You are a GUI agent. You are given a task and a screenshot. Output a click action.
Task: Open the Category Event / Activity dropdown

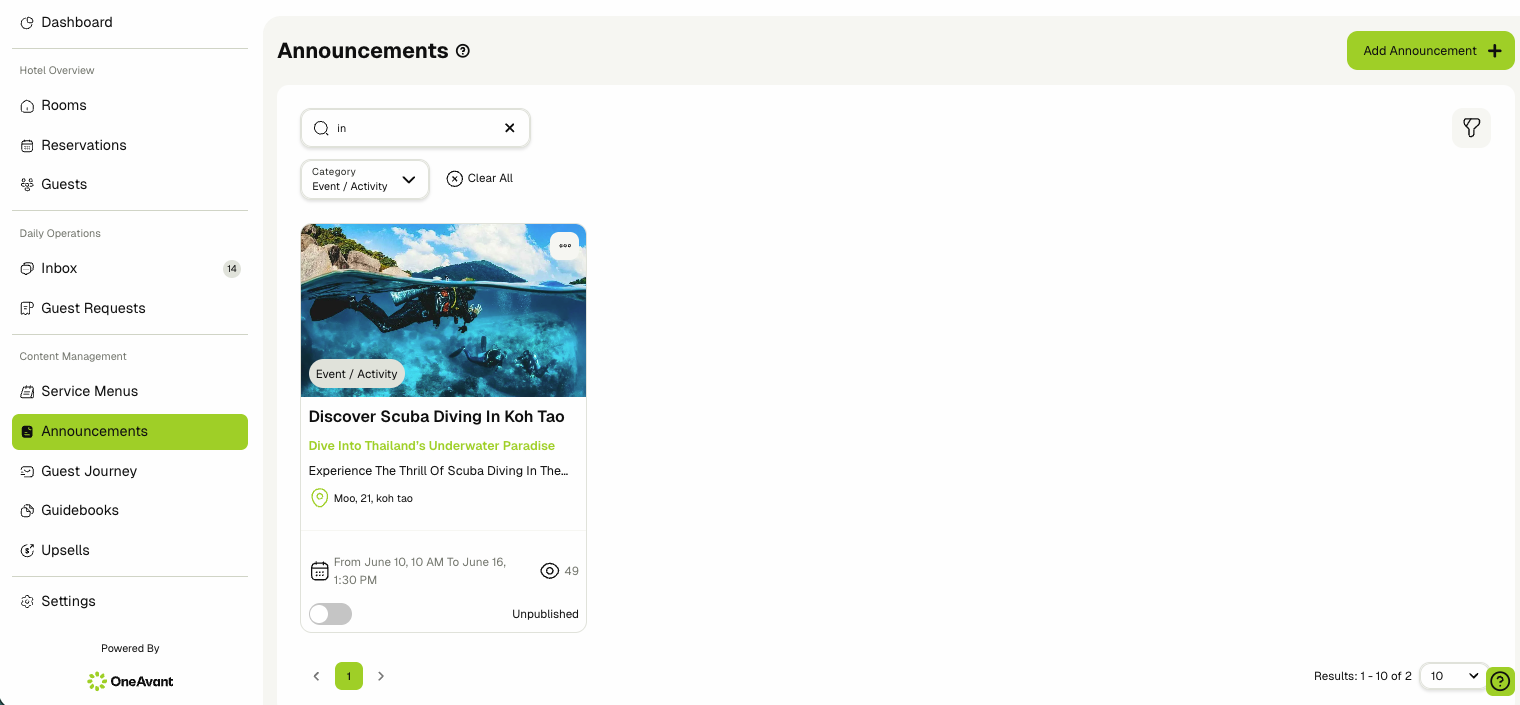pyautogui.click(x=365, y=179)
